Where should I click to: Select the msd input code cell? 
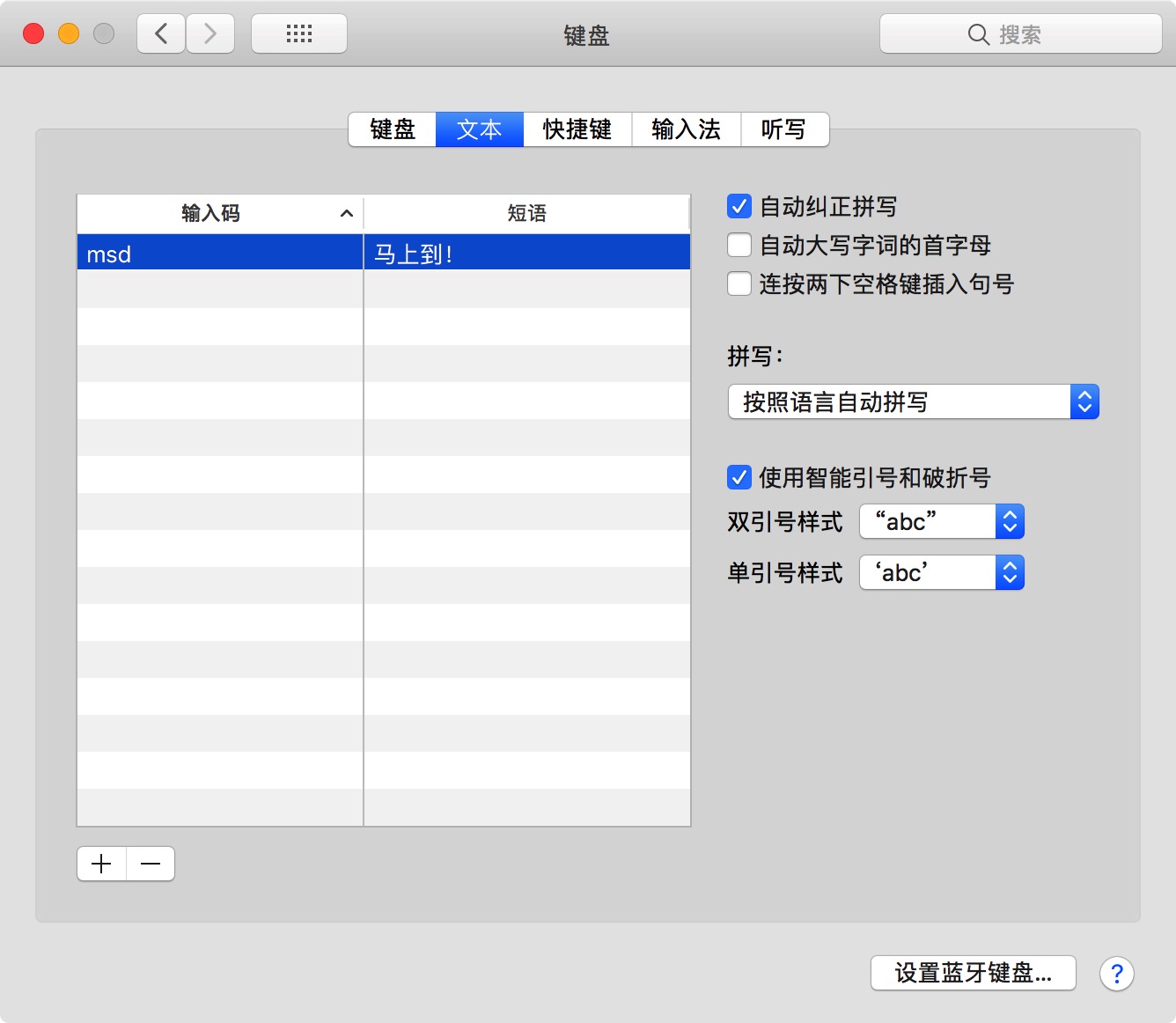coord(220,254)
